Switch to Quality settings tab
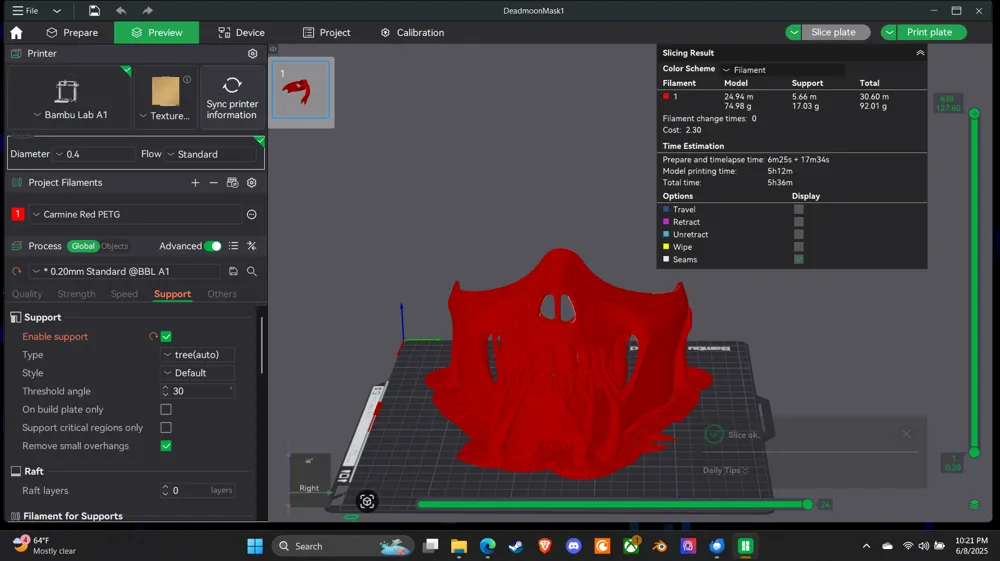Viewport: 1000px width, 561px height. click(x=27, y=294)
